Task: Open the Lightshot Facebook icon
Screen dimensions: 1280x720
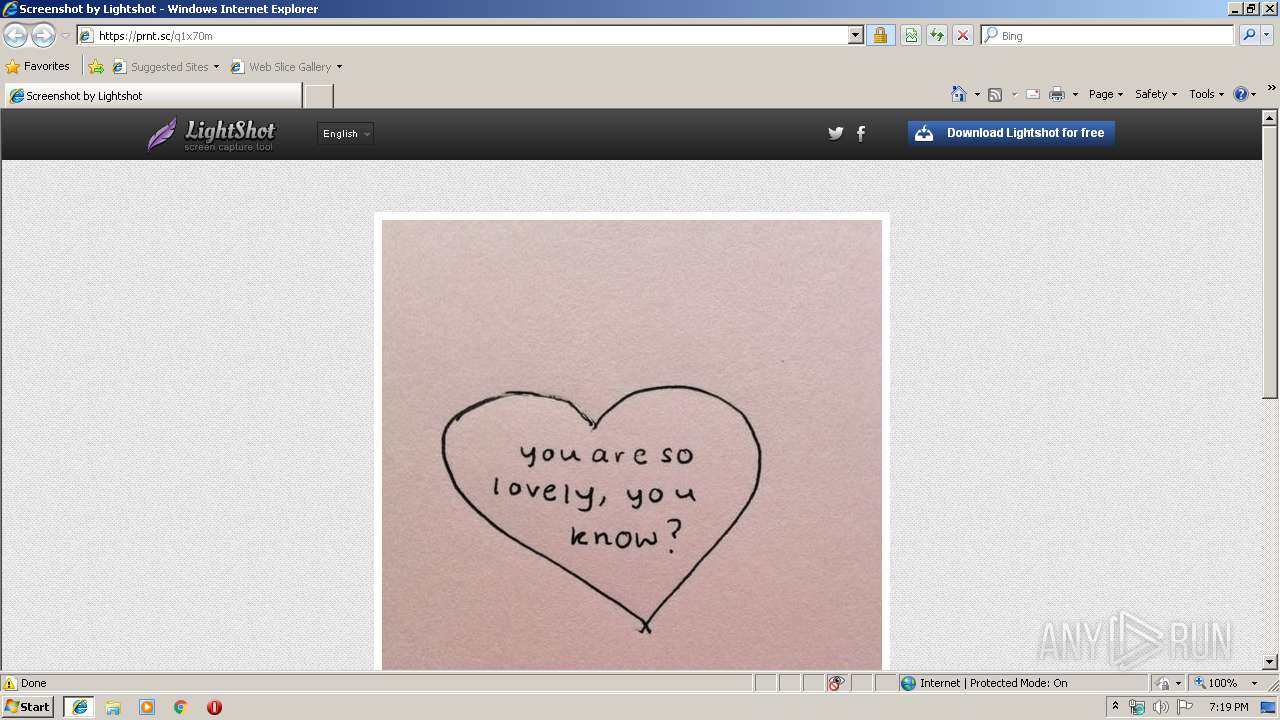Action: pyautogui.click(x=861, y=134)
